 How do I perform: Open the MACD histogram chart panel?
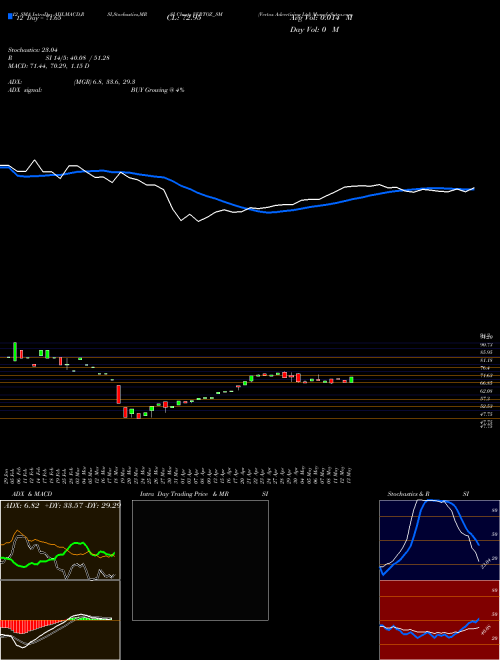[60, 620]
